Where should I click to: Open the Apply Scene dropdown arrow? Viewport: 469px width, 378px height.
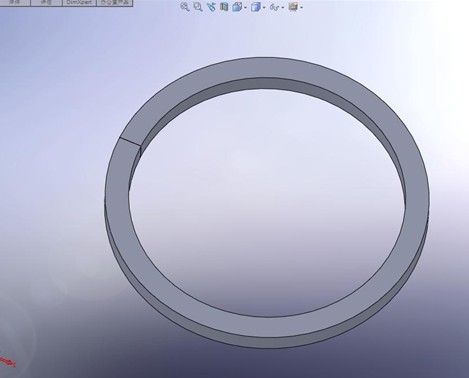tap(302, 7)
